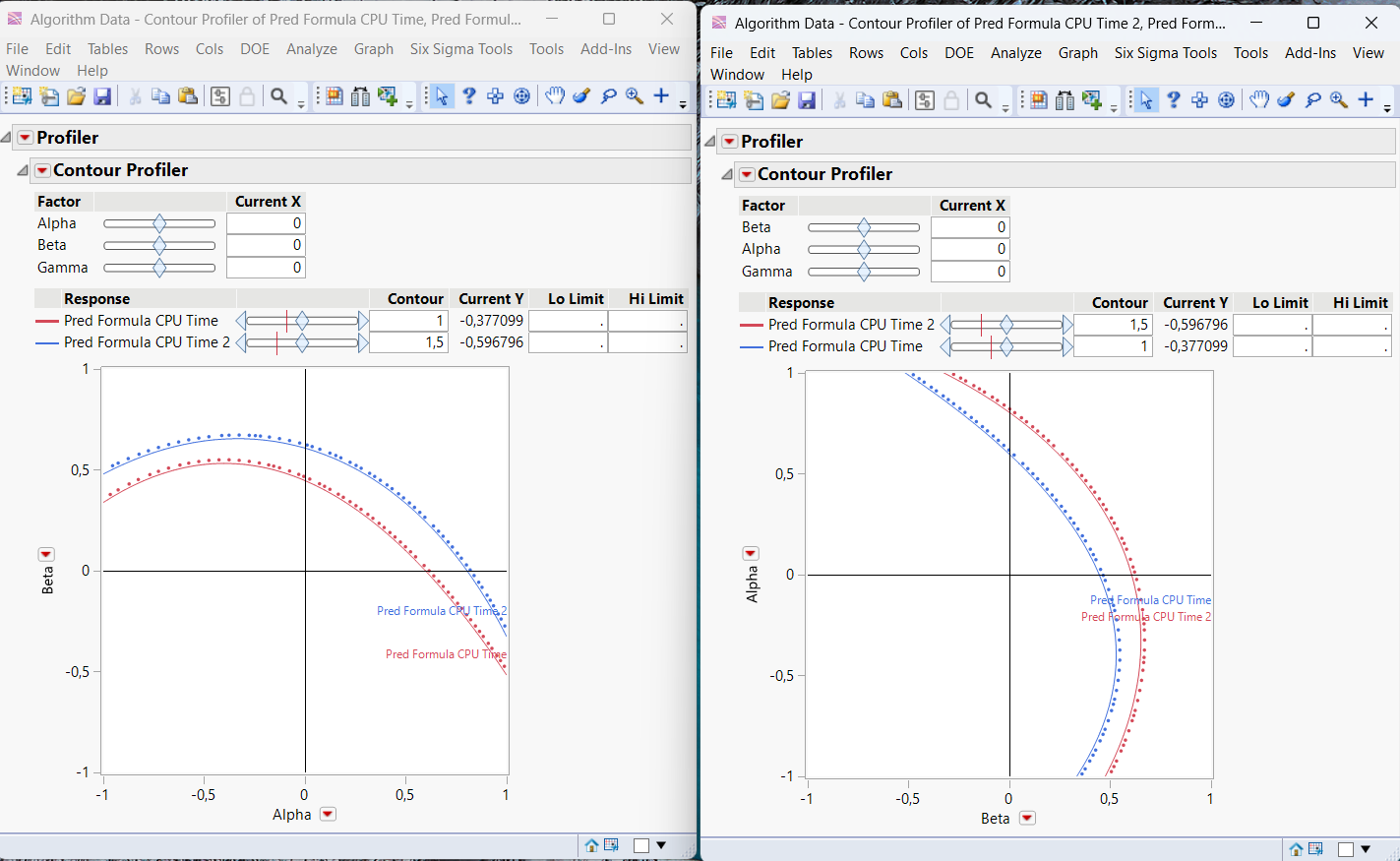Activate the help question mark tool
1400x861 pixels.
[x=468, y=97]
